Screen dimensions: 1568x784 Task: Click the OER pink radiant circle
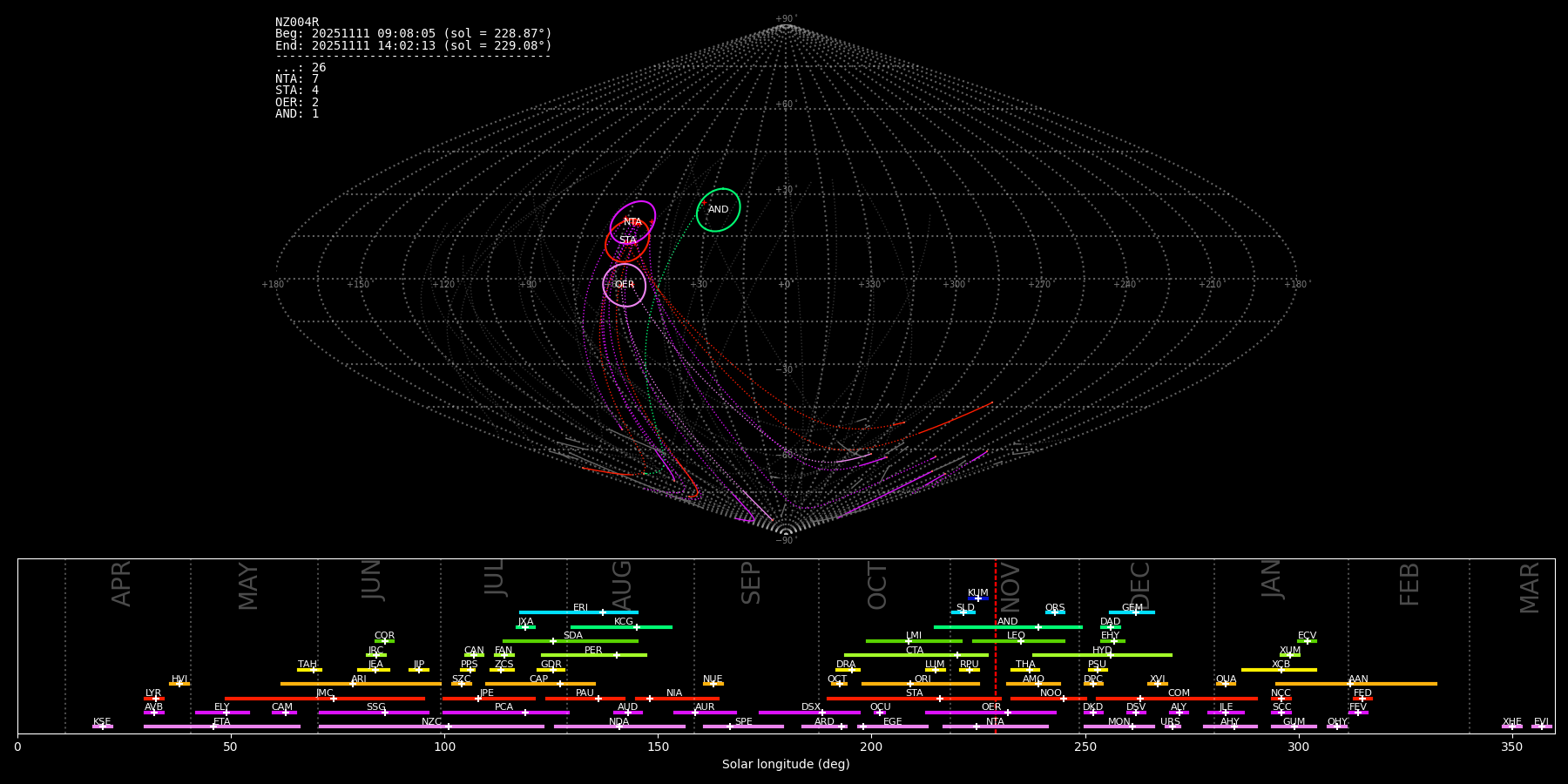[625, 285]
